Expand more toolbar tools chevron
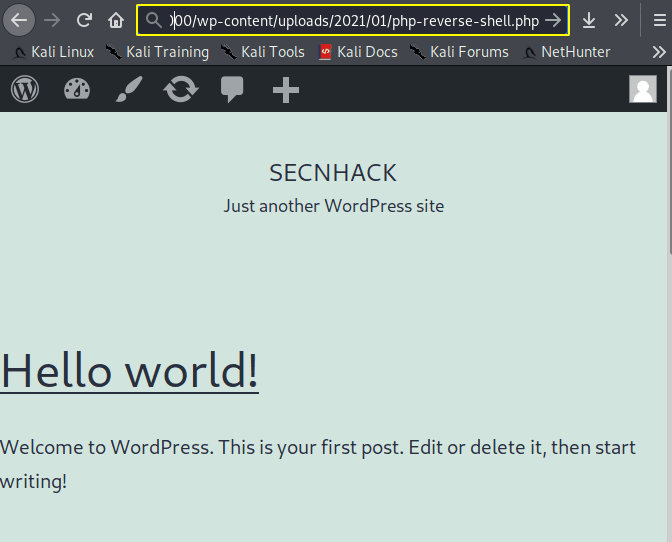The width and height of the screenshot is (672, 542). click(621, 20)
